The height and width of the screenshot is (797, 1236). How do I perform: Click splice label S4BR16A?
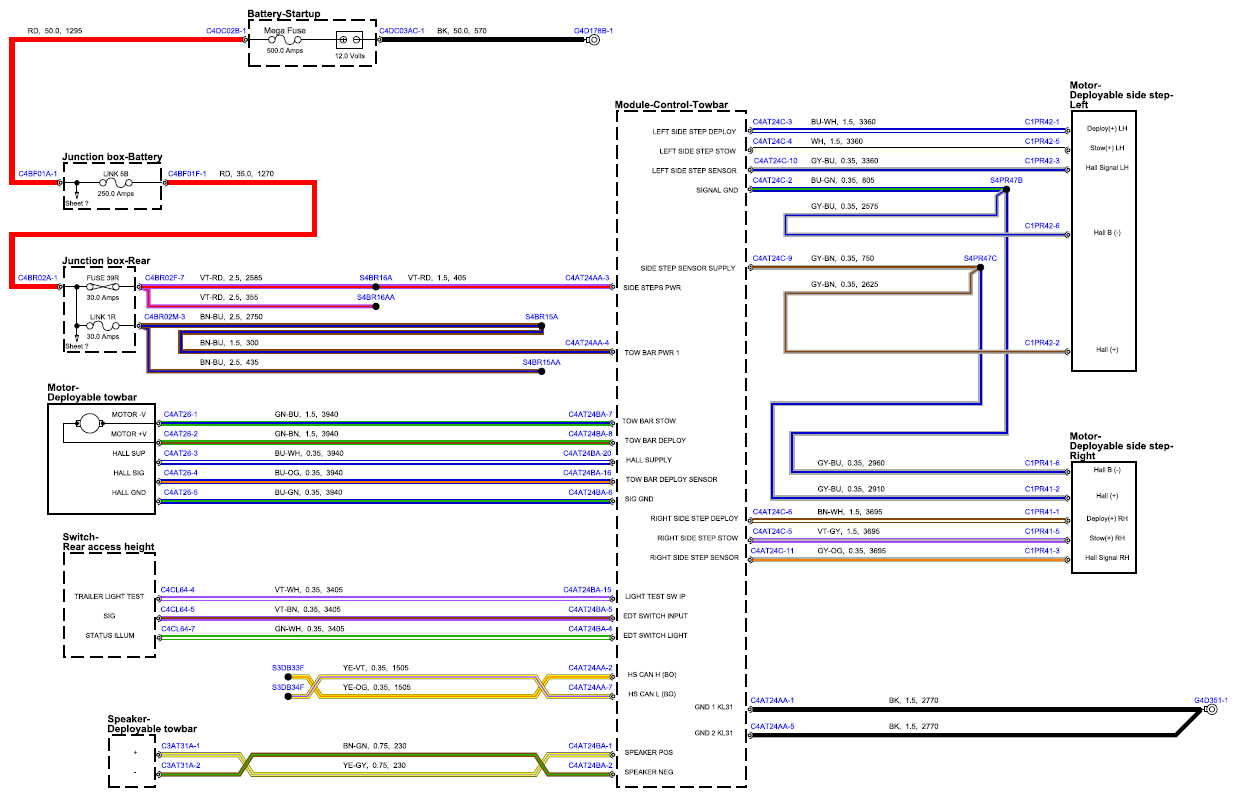coord(376,276)
